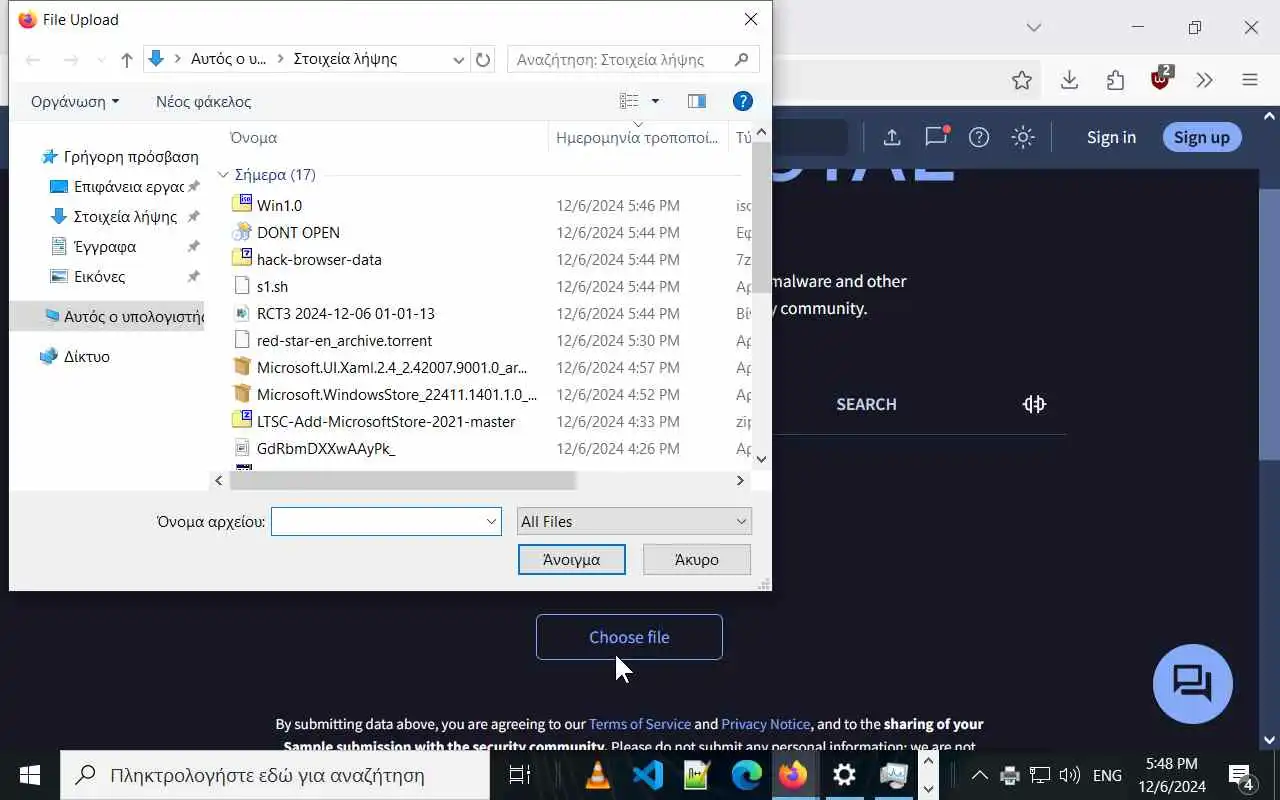The height and width of the screenshot is (800, 1280).
Task: Open notifications speech bubble icon
Action: tap(936, 137)
